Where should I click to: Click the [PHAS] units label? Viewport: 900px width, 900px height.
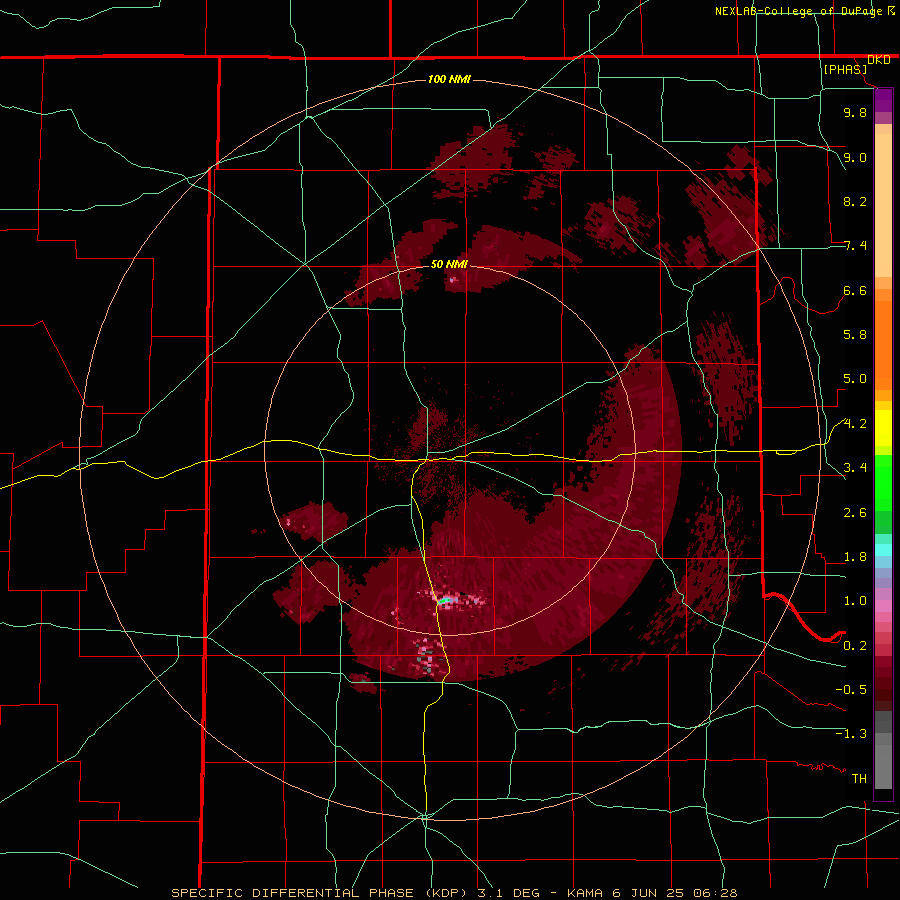click(x=845, y=70)
